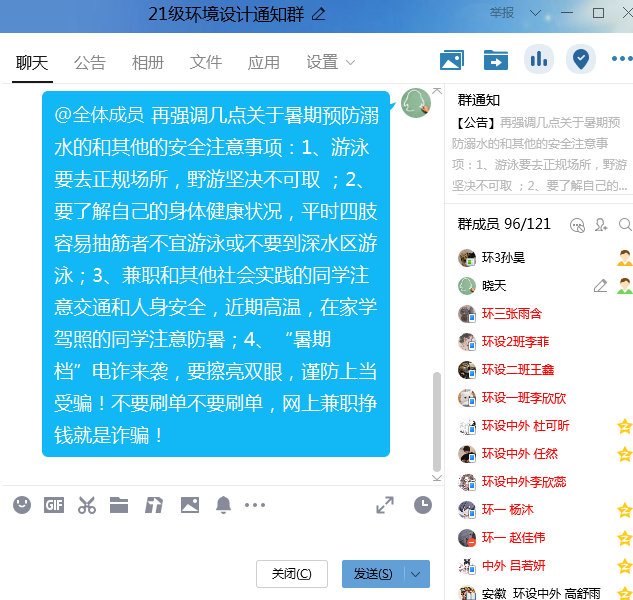Search group members with magnifier icon

(x=625, y=225)
